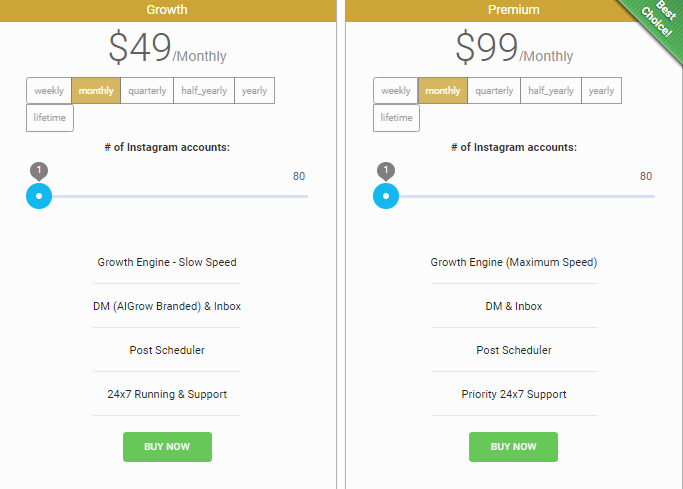This screenshot has width=683, height=489.
Task: Click the Growth plan header bar
Action: (167, 10)
